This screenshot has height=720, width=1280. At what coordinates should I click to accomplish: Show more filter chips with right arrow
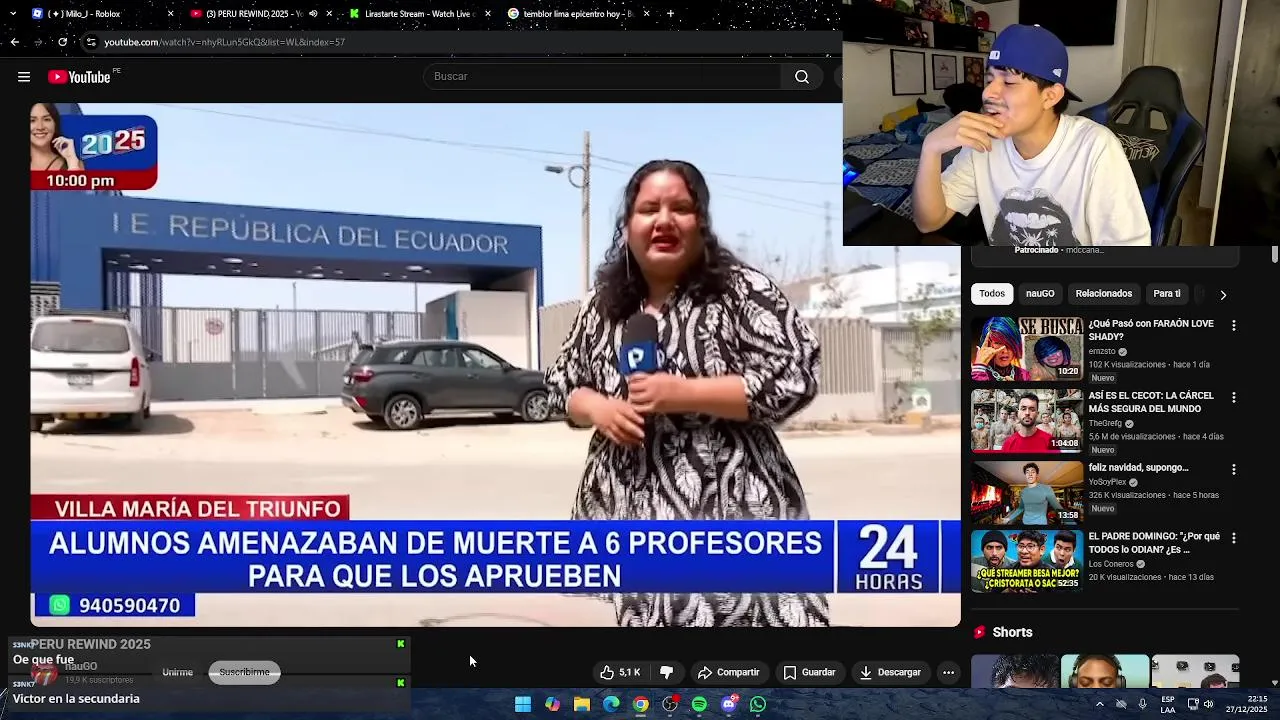1223,295
